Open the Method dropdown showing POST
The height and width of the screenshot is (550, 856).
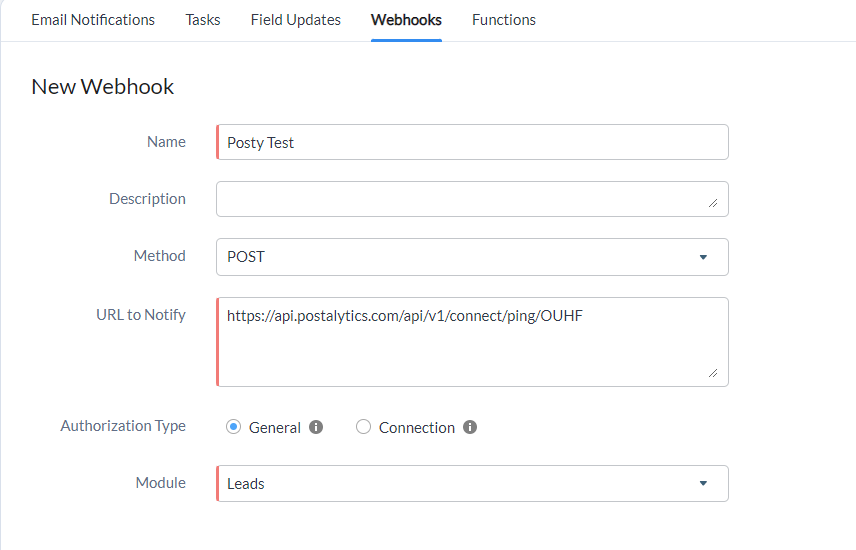pyautogui.click(x=472, y=257)
